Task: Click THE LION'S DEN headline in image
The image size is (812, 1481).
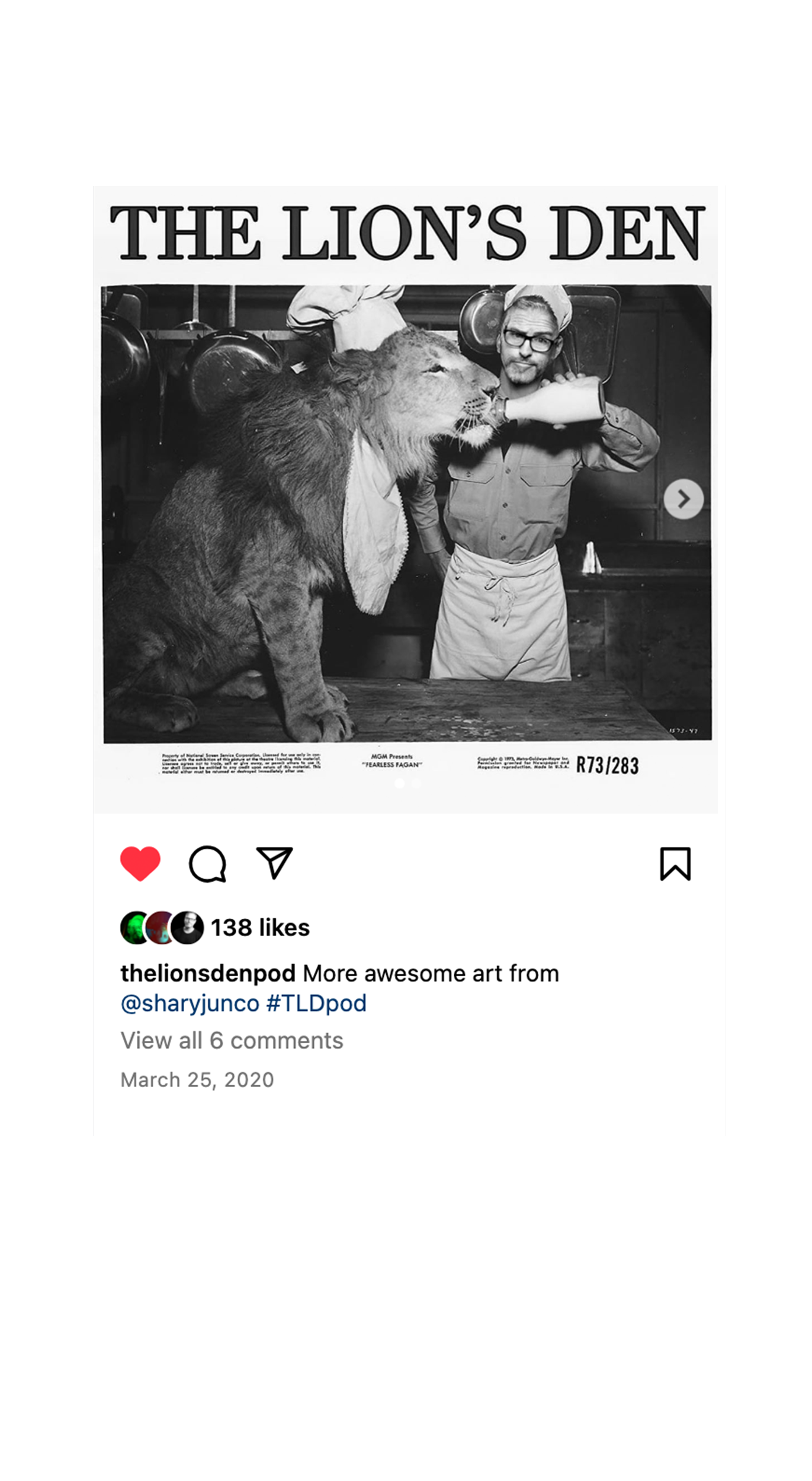Action: 407,233
